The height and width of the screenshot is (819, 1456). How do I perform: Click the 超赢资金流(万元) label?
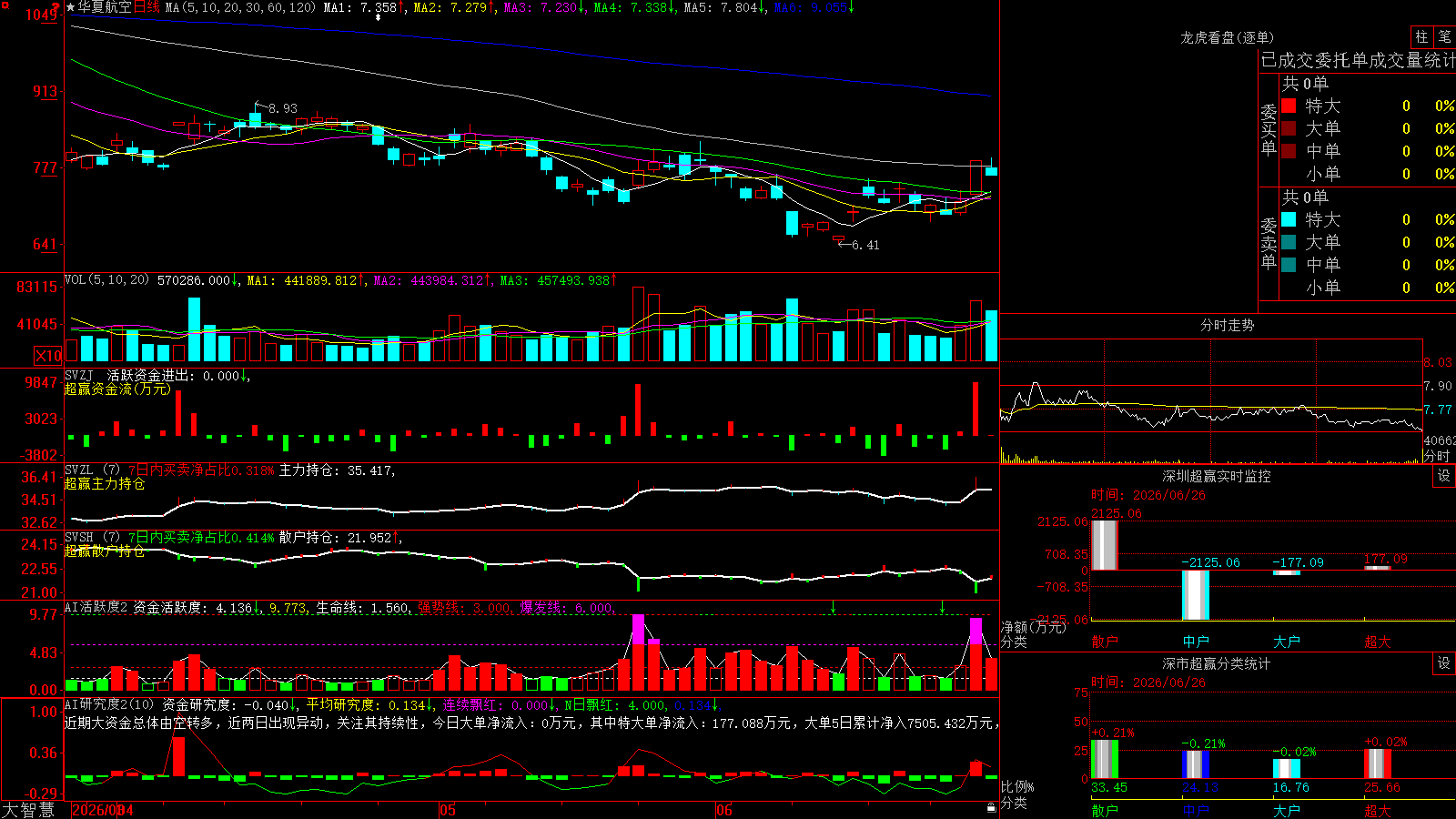click(x=117, y=389)
